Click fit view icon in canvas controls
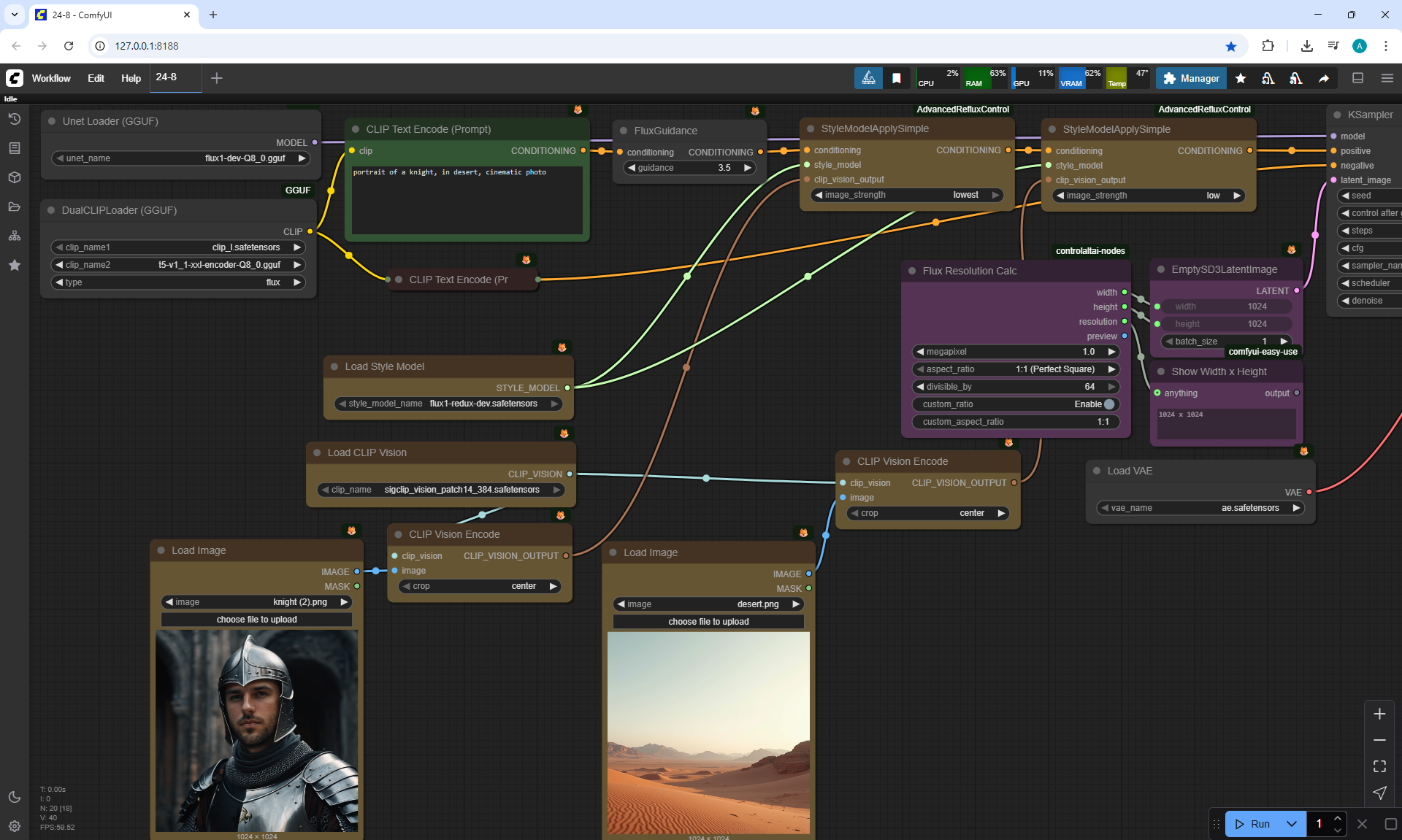 pyautogui.click(x=1379, y=766)
